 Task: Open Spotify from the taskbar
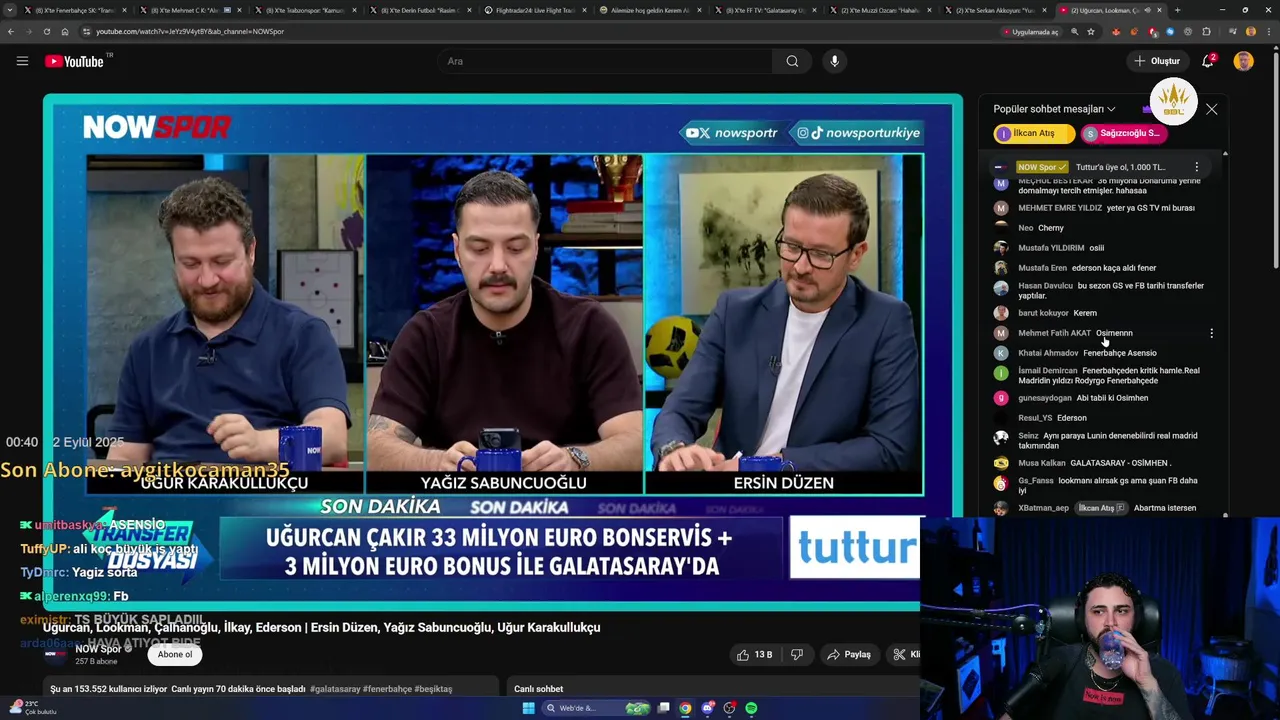pos(751,708)
